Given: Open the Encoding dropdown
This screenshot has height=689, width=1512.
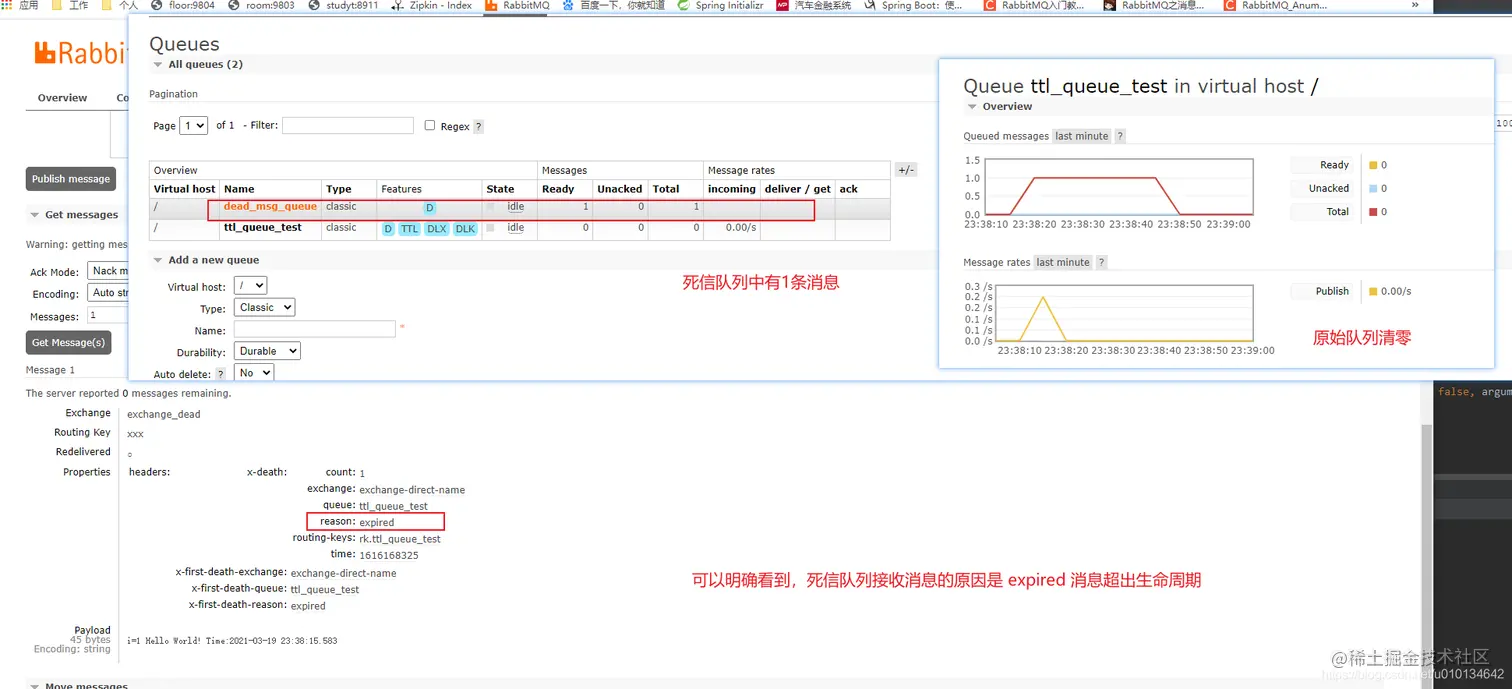Looking at the screenshot, I should 108,293.
